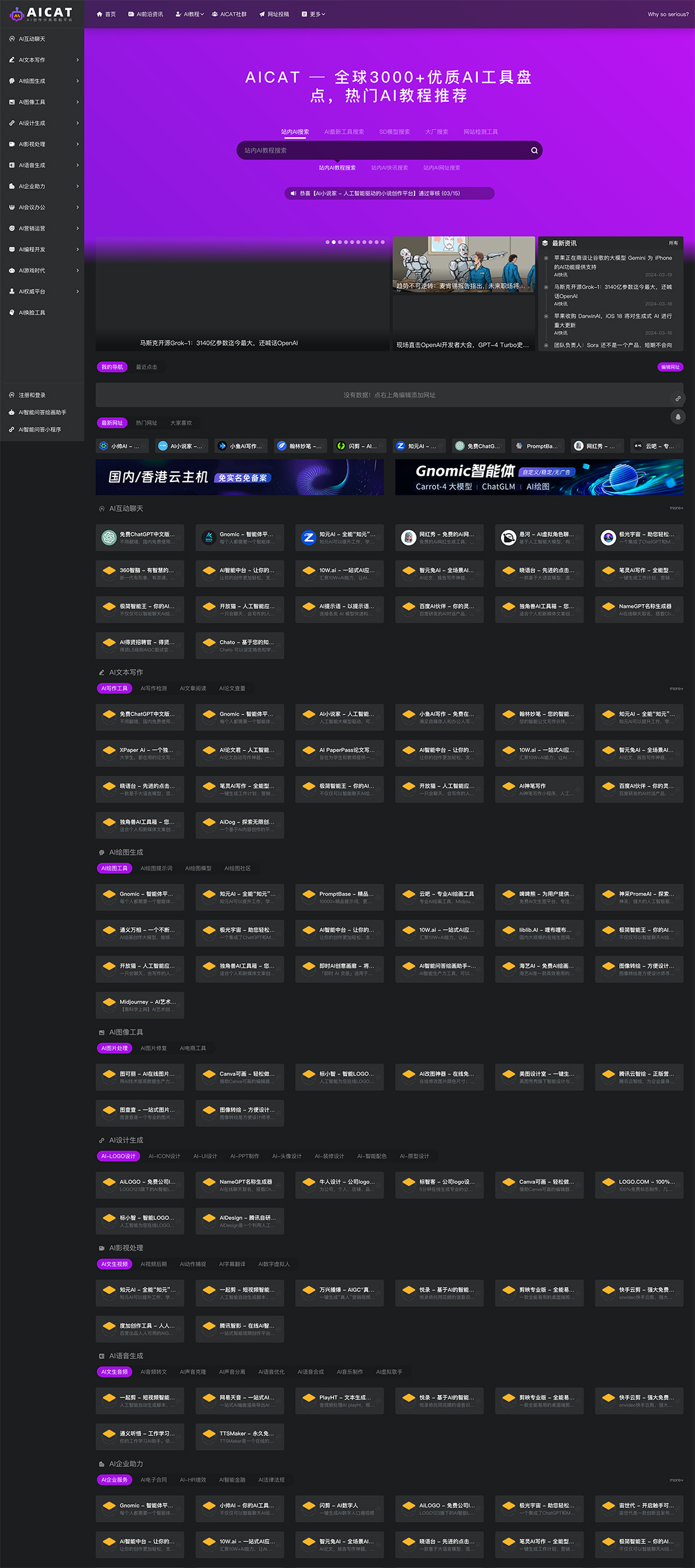Expand the AI语音生成 sidebar category
Image resolution: width=695 pixels, height=1568 pixels.
point(78,166)
